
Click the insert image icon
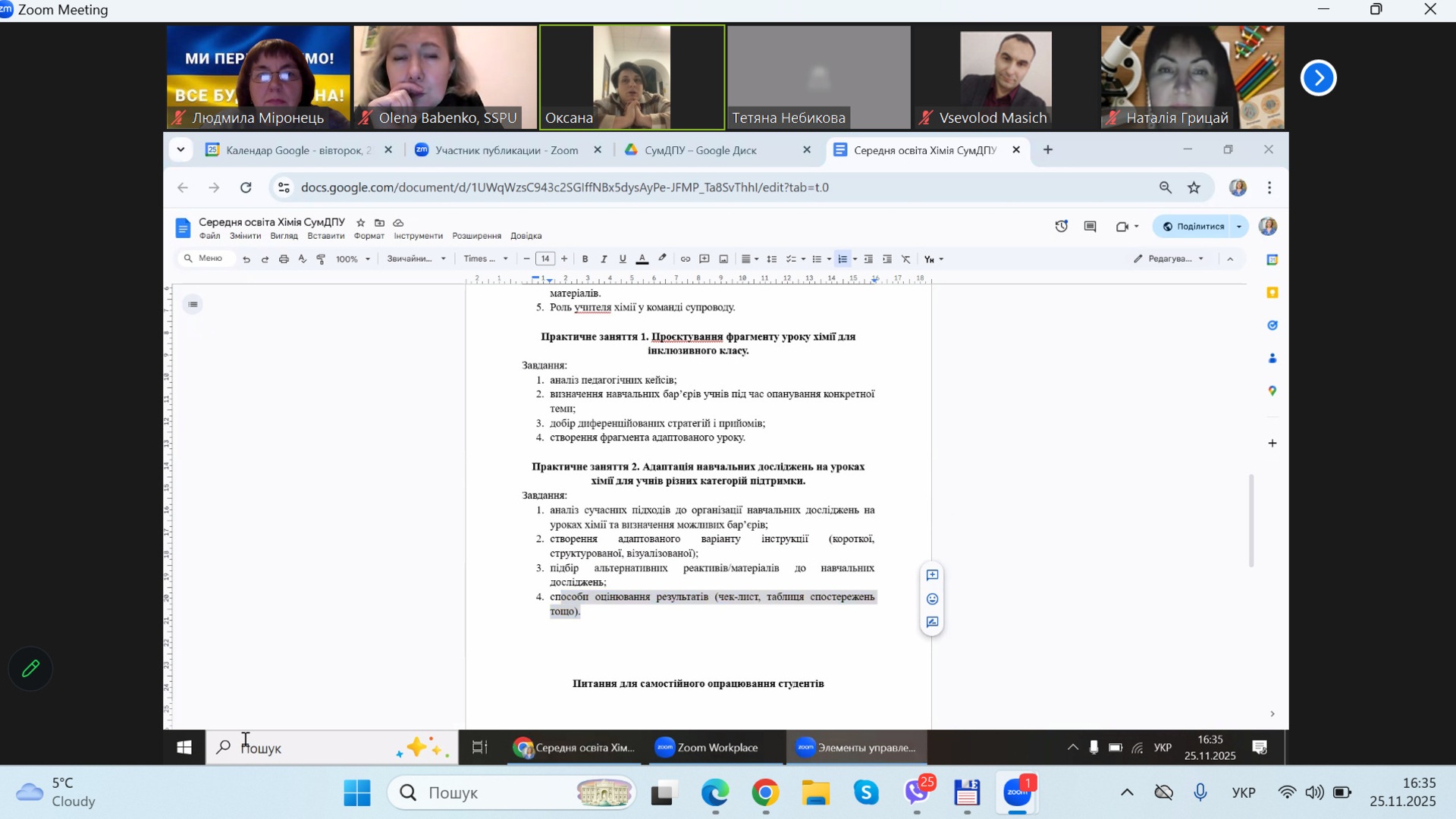click(723, 259)
